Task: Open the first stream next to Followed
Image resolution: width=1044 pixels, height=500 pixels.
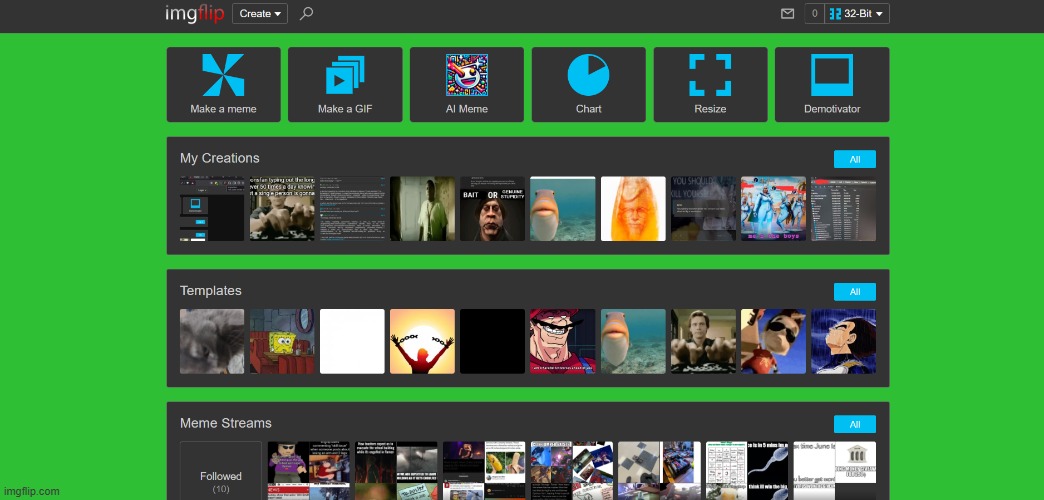Action: coord(309,471)
